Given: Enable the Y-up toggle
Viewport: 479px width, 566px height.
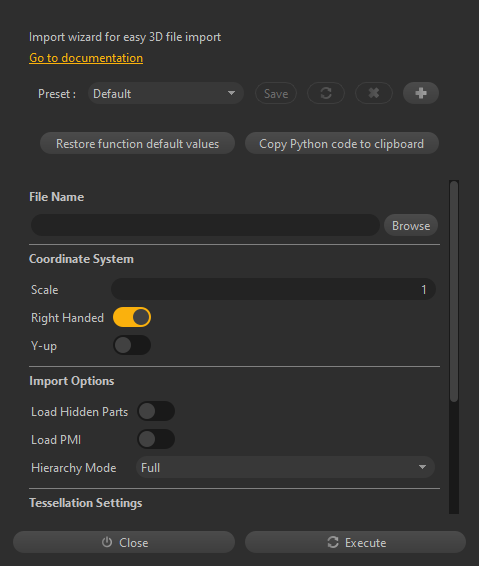Looking at the screenshot, I should pyautogui.click(x=132, y=345).
